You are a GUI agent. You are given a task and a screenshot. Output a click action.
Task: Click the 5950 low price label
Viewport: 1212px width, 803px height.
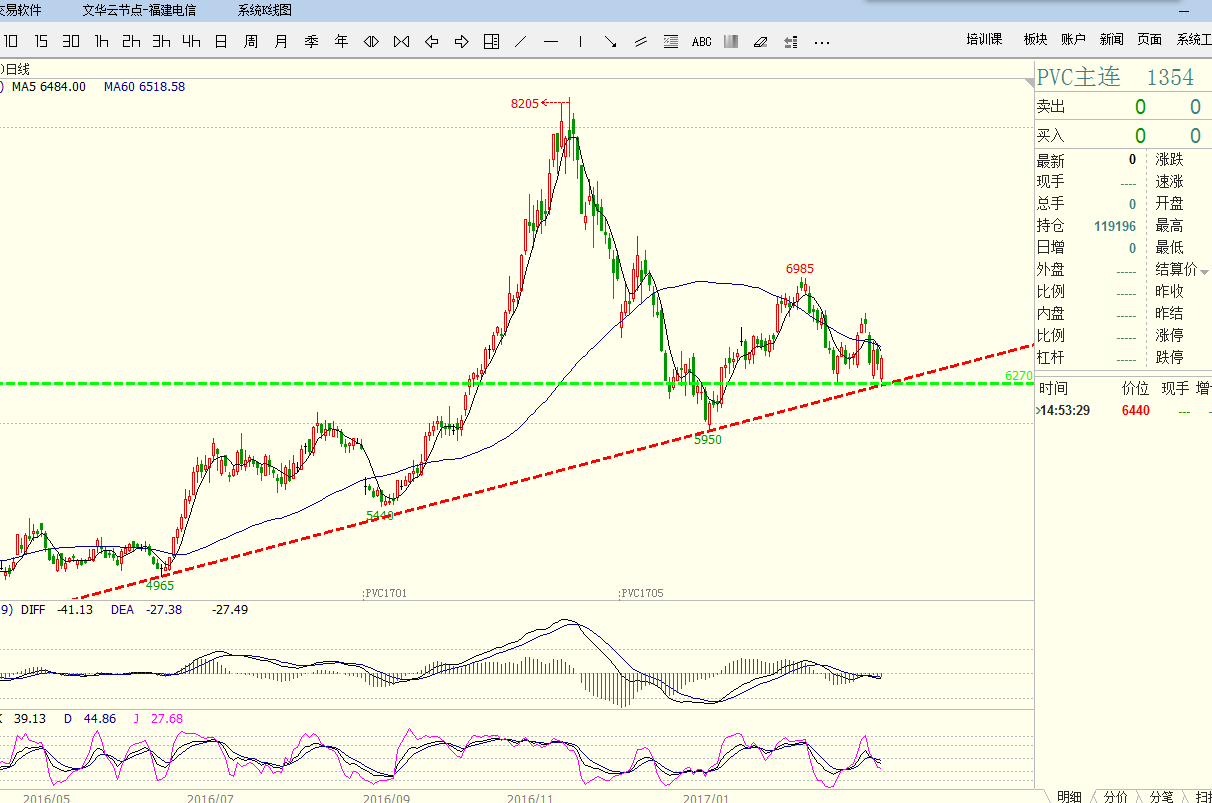(x=708, y=439)
